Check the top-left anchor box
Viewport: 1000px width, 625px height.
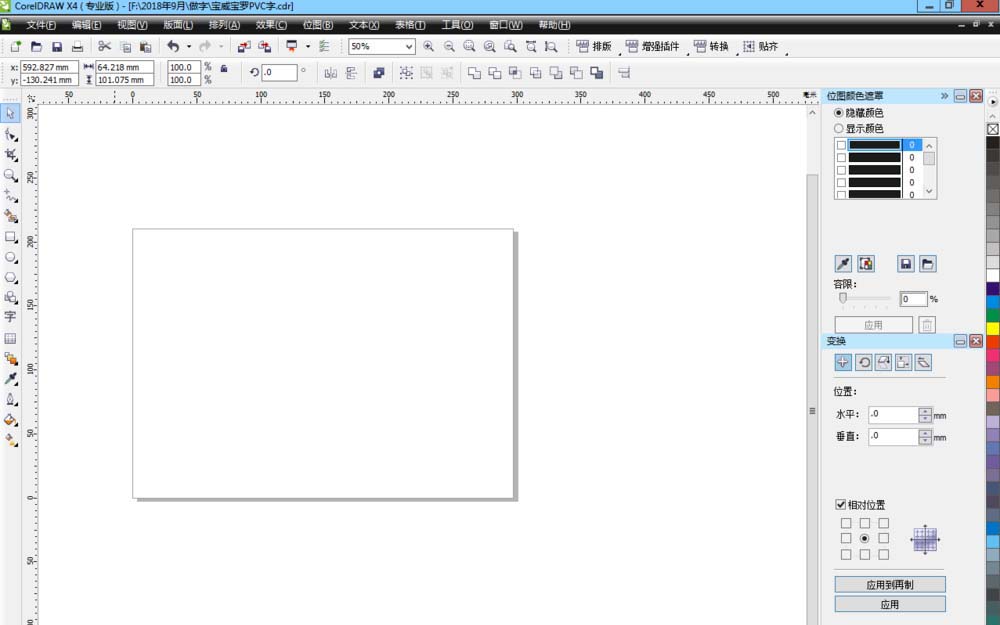click(846, 523)
